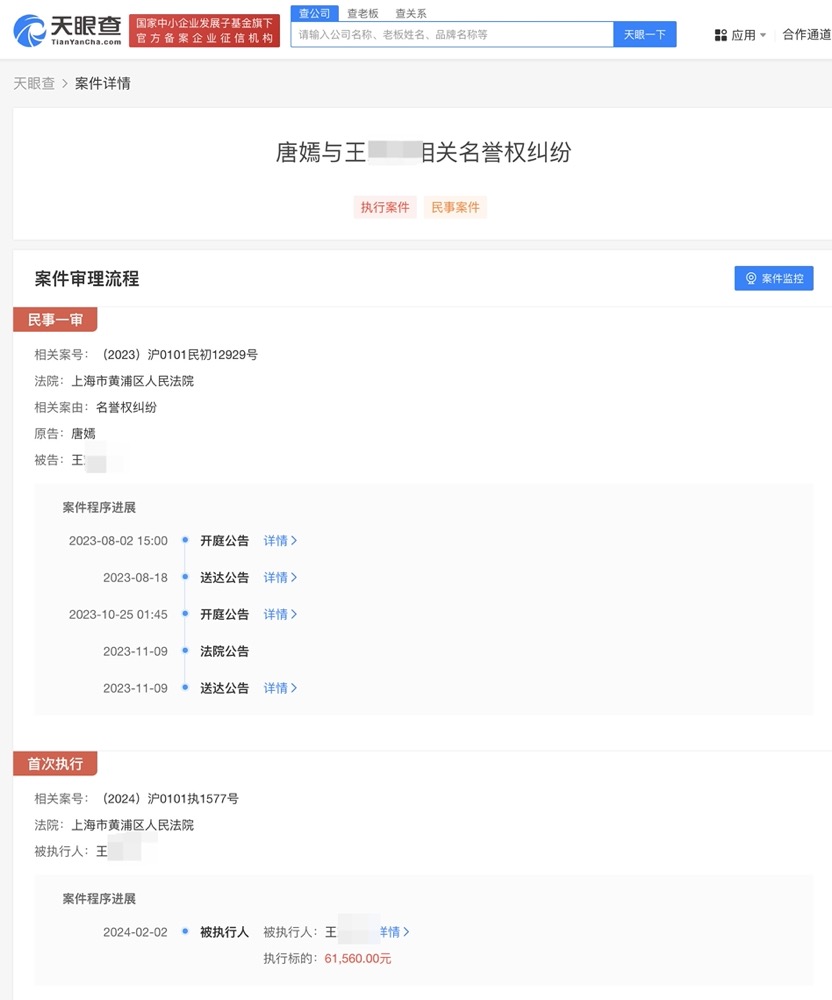View 详情 for 2023-11-09 送达公告
Image resolution: width=832 pixels, height=1000 pixels.
(280, 688)
